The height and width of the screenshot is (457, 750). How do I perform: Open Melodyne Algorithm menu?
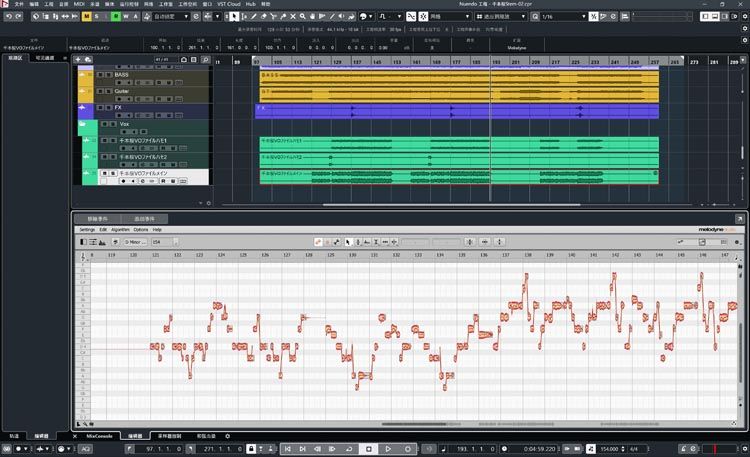121,230
